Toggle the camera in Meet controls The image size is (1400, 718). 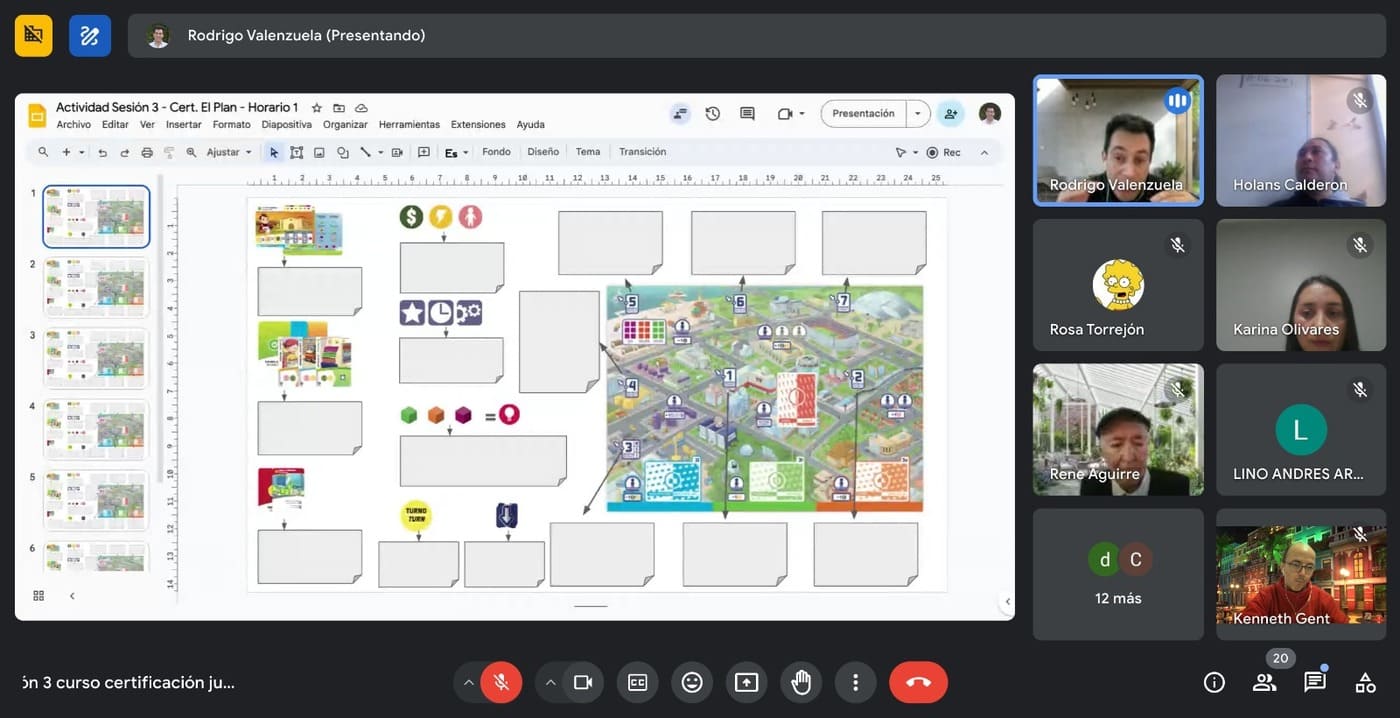[x=583, y=682]
